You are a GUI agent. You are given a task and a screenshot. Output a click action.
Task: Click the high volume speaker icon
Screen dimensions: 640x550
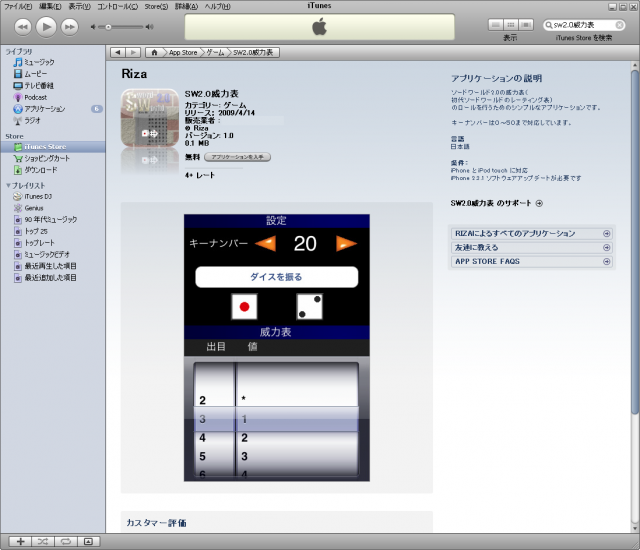coord(149,27)
